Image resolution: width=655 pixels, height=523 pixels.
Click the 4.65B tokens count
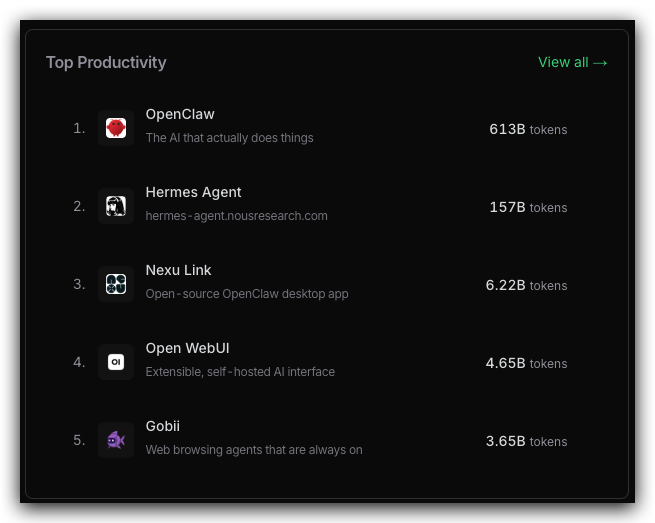[526, 363]
